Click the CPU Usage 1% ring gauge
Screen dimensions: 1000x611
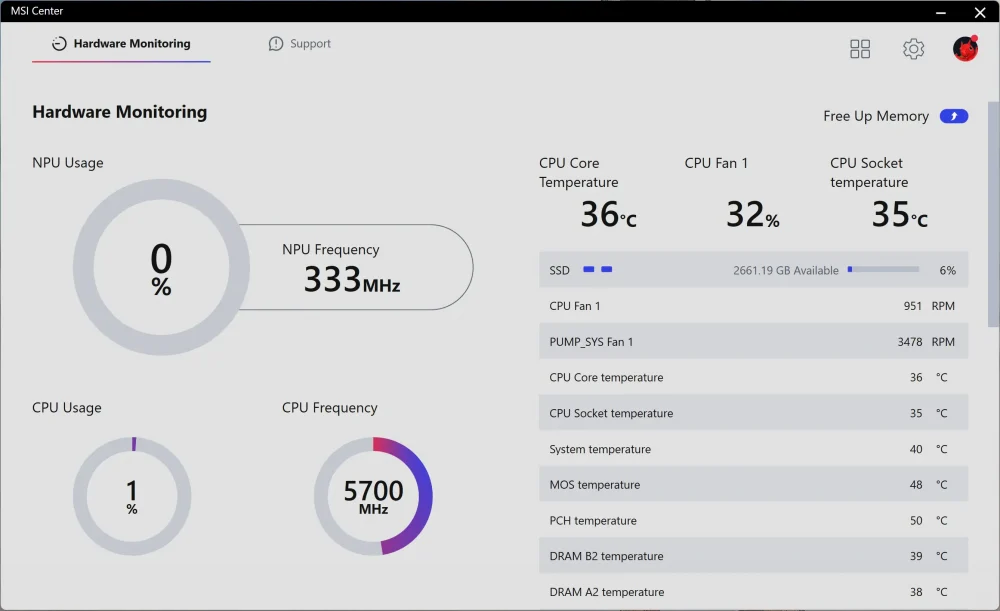[x=132, y=496]
